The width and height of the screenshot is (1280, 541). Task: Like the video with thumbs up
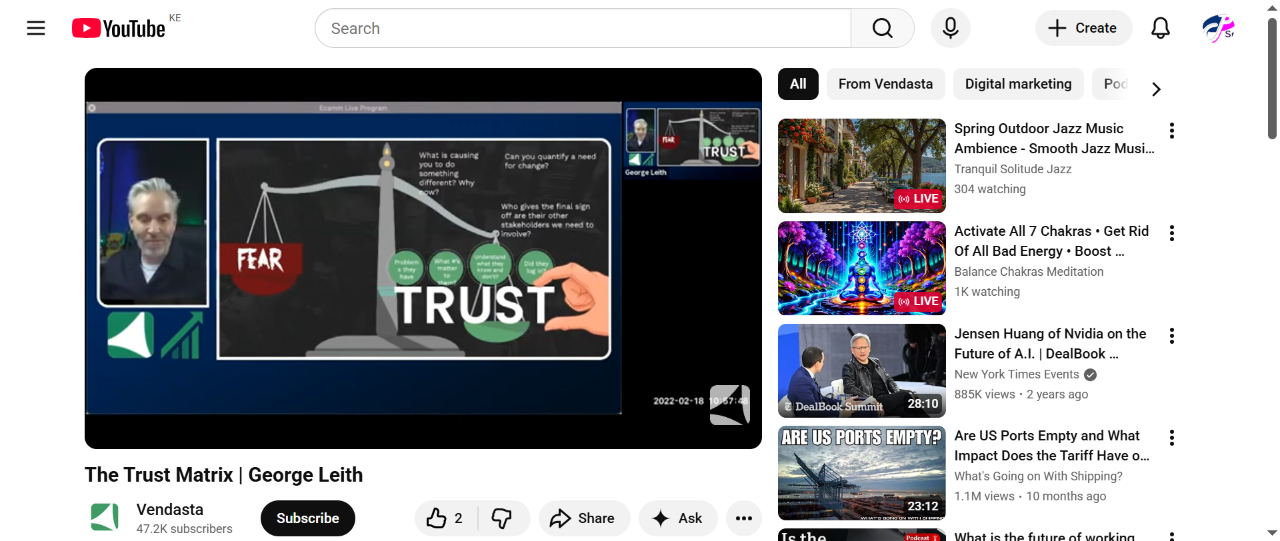point(447,518)
